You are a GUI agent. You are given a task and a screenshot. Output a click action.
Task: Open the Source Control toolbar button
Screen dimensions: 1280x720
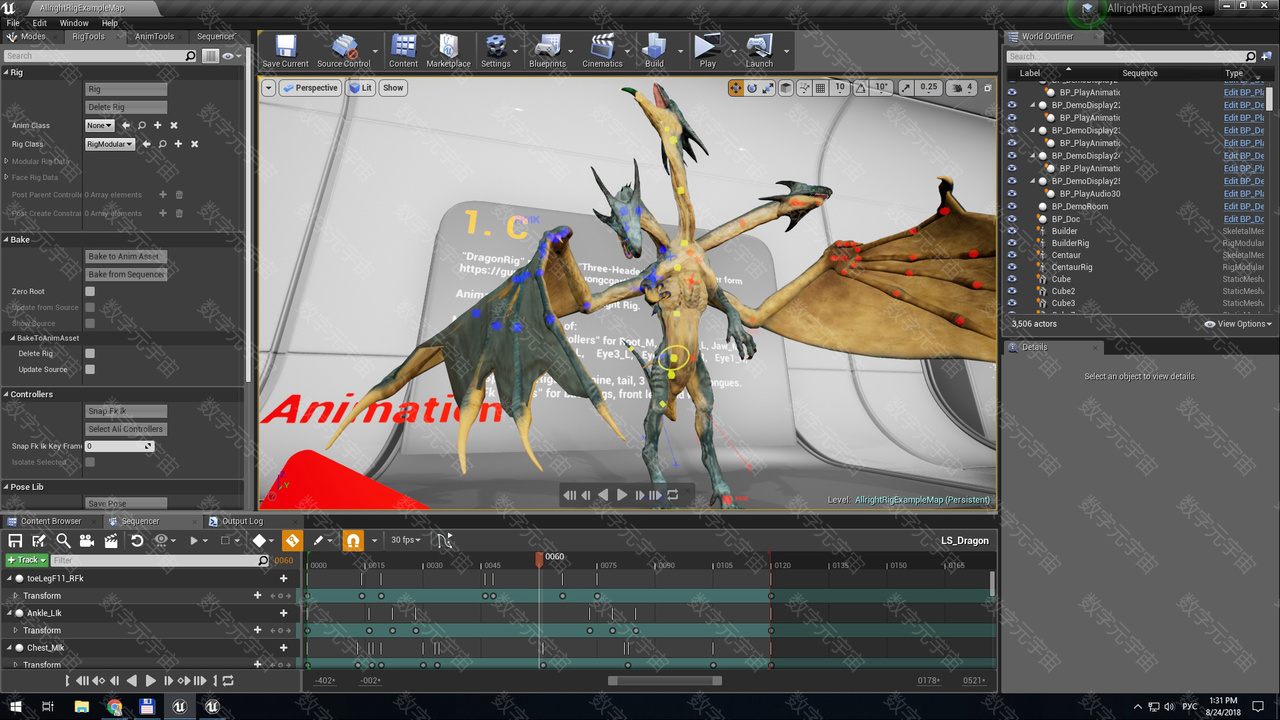tap(344, 51)
